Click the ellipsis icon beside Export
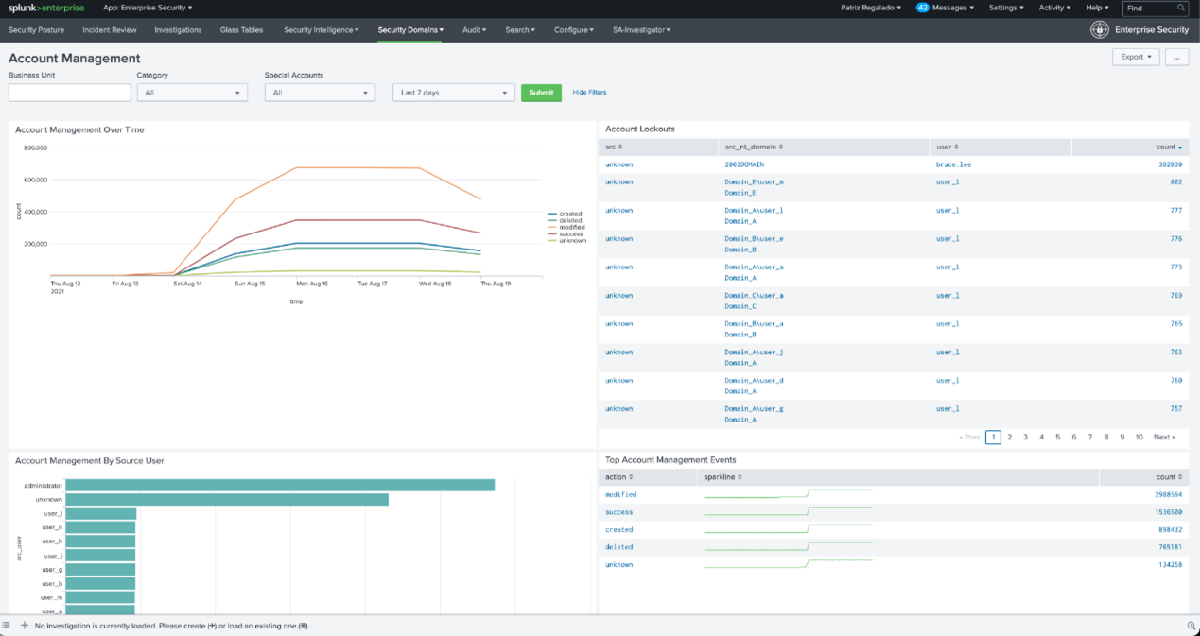This screenshot has width=1200, height=636. (1177, 58)
